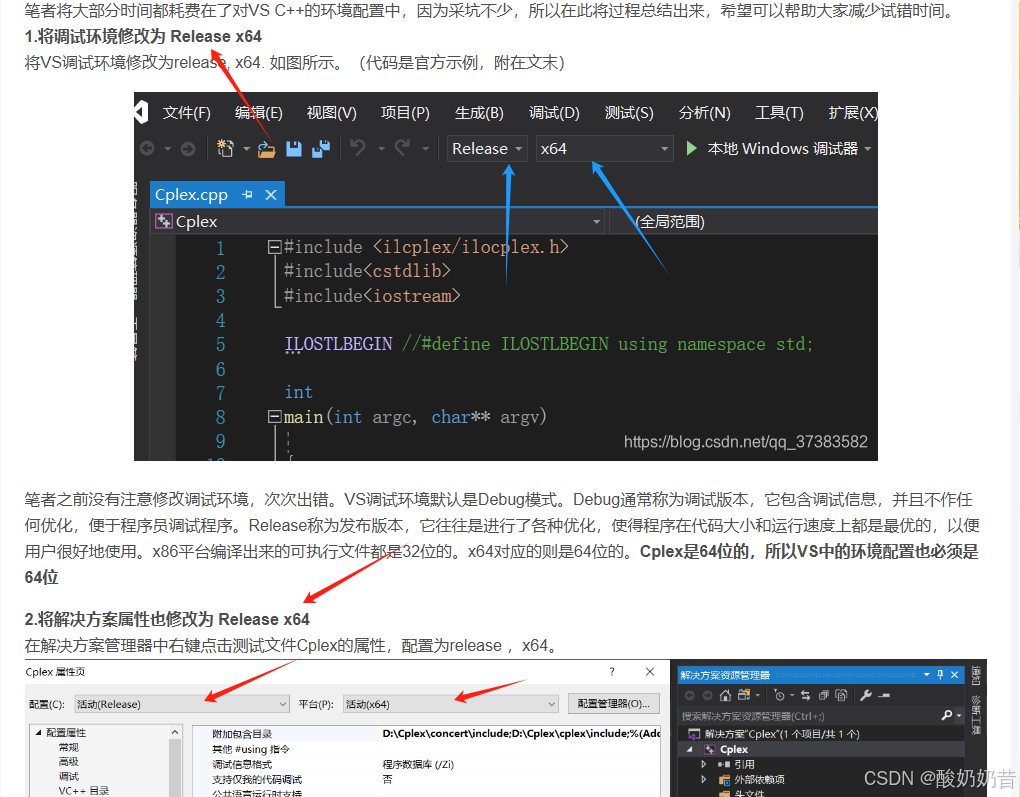Click the help question mark in Cplex property page
Viewport: 1020px width, 797px height.
point(611,671)
